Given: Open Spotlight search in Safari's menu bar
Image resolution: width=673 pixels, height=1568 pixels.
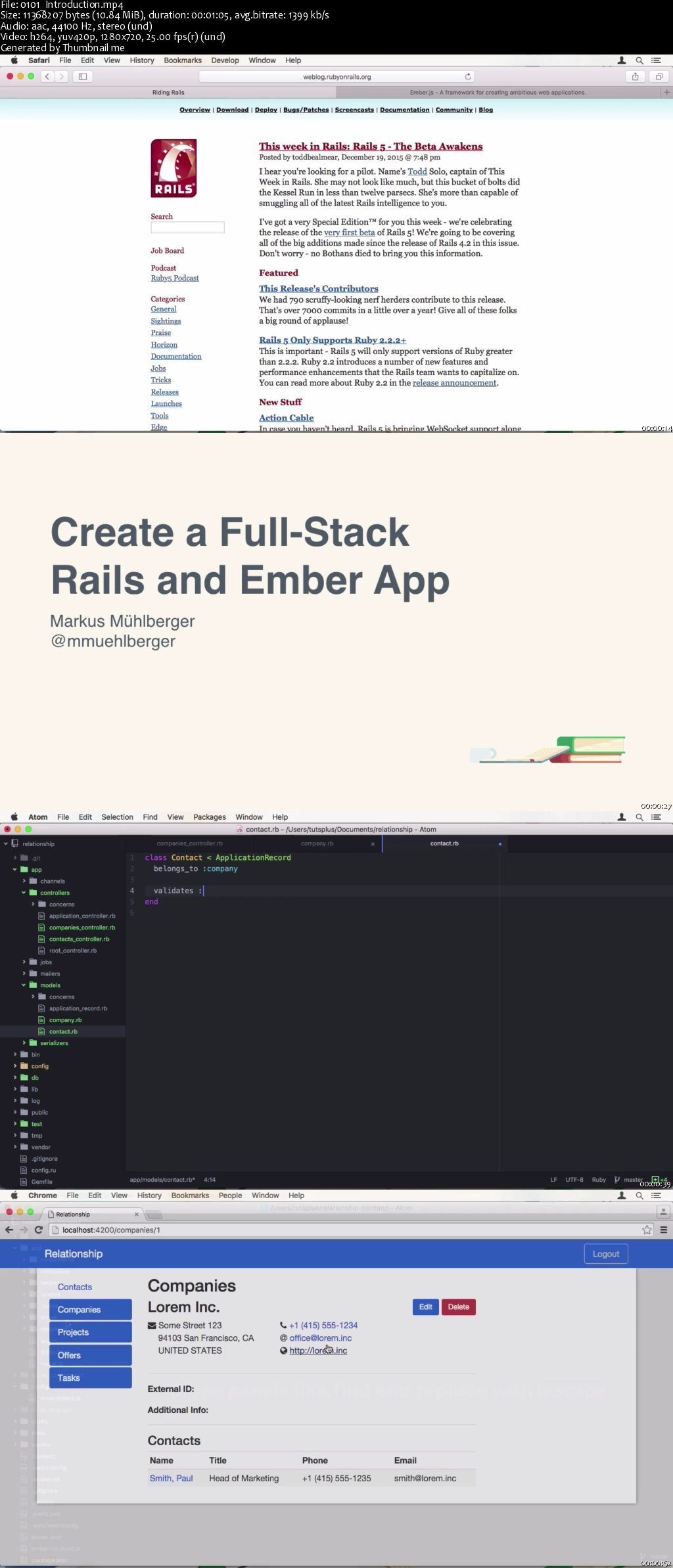Looking at the screenshot, I should point(639,60).
